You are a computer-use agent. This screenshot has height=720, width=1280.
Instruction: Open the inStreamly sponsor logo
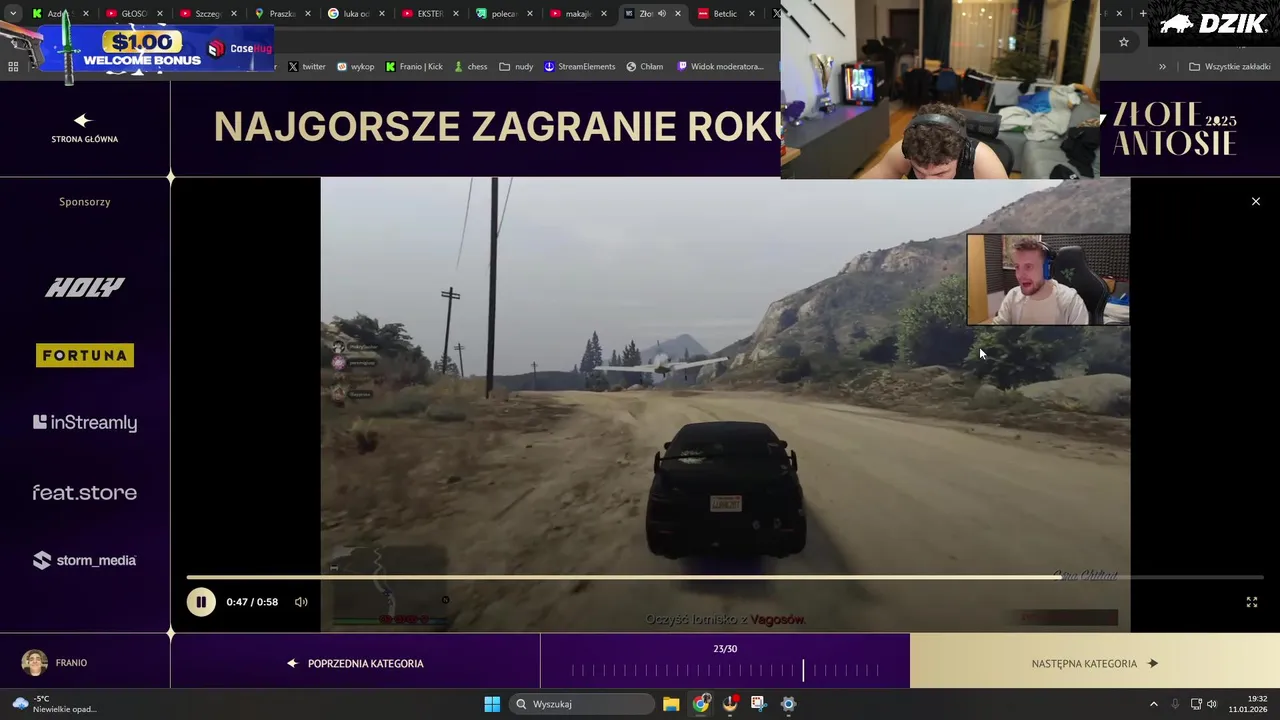point(85,423)
